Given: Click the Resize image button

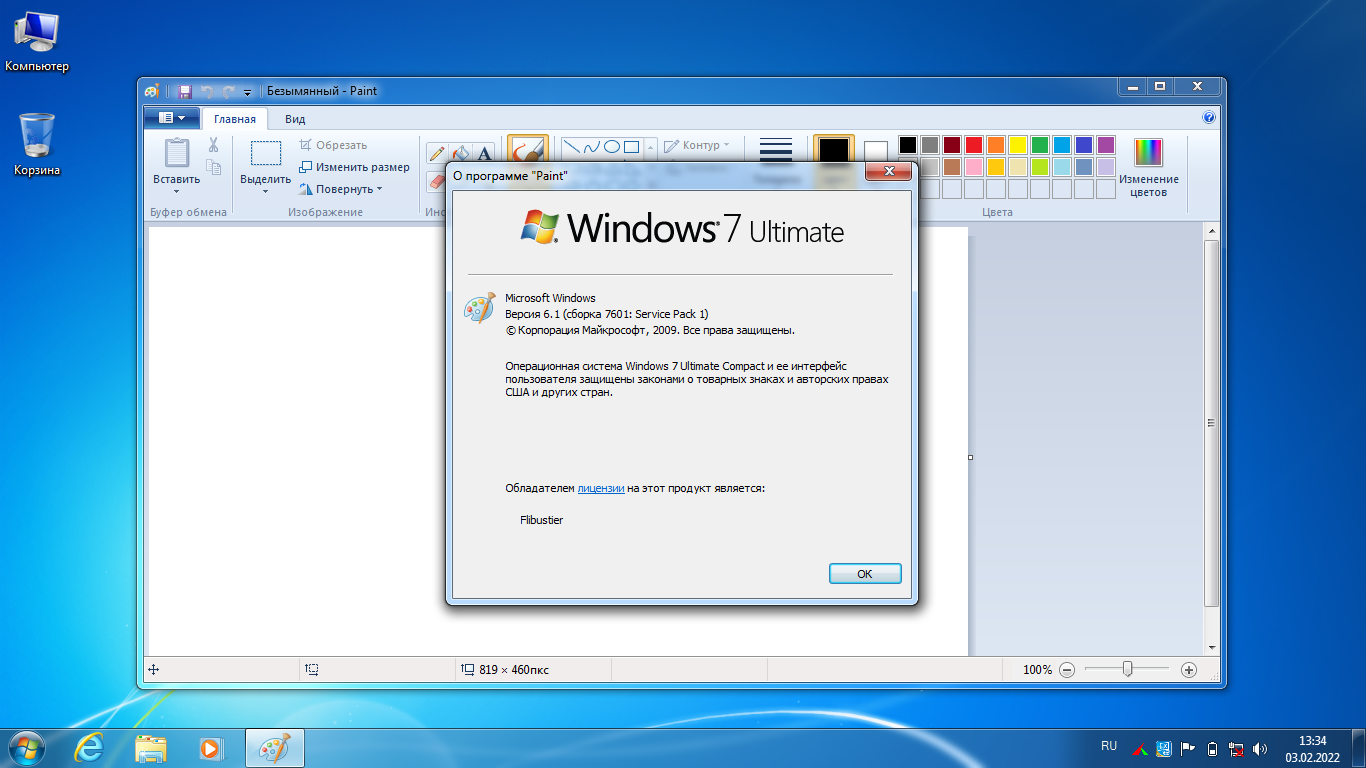Looking at the screenshot, I should 354,167.
